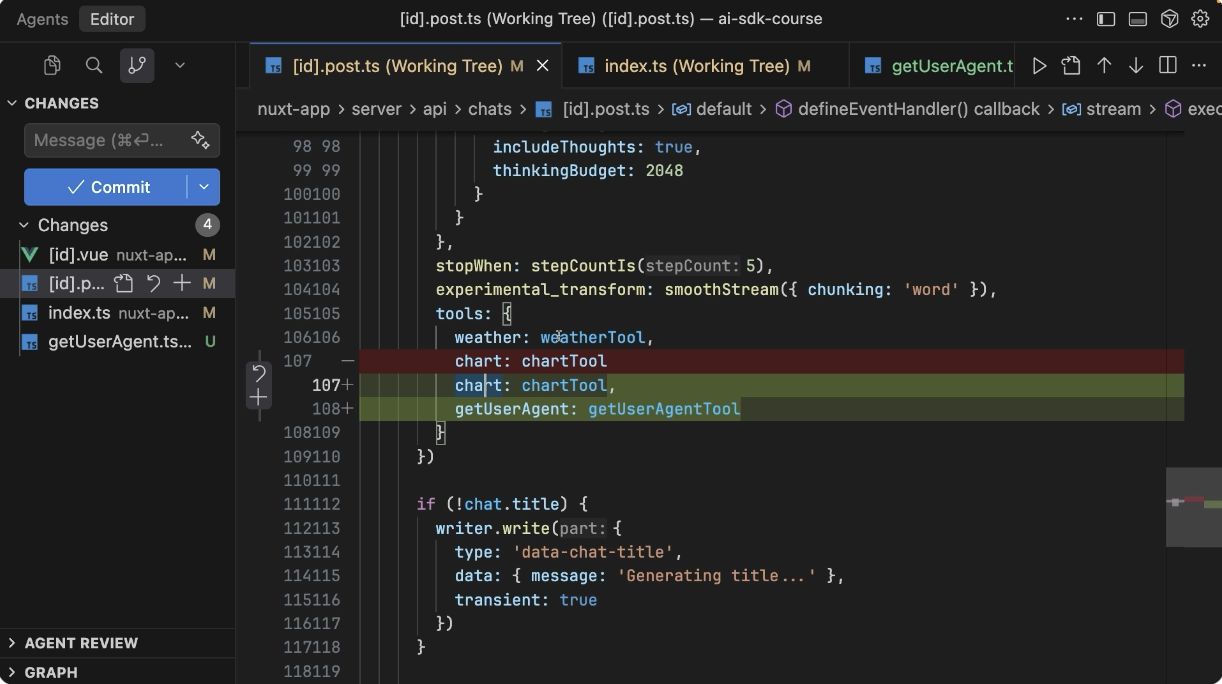
Task: Click 'stepCountIs' in code
Action: tap(583, 266)
